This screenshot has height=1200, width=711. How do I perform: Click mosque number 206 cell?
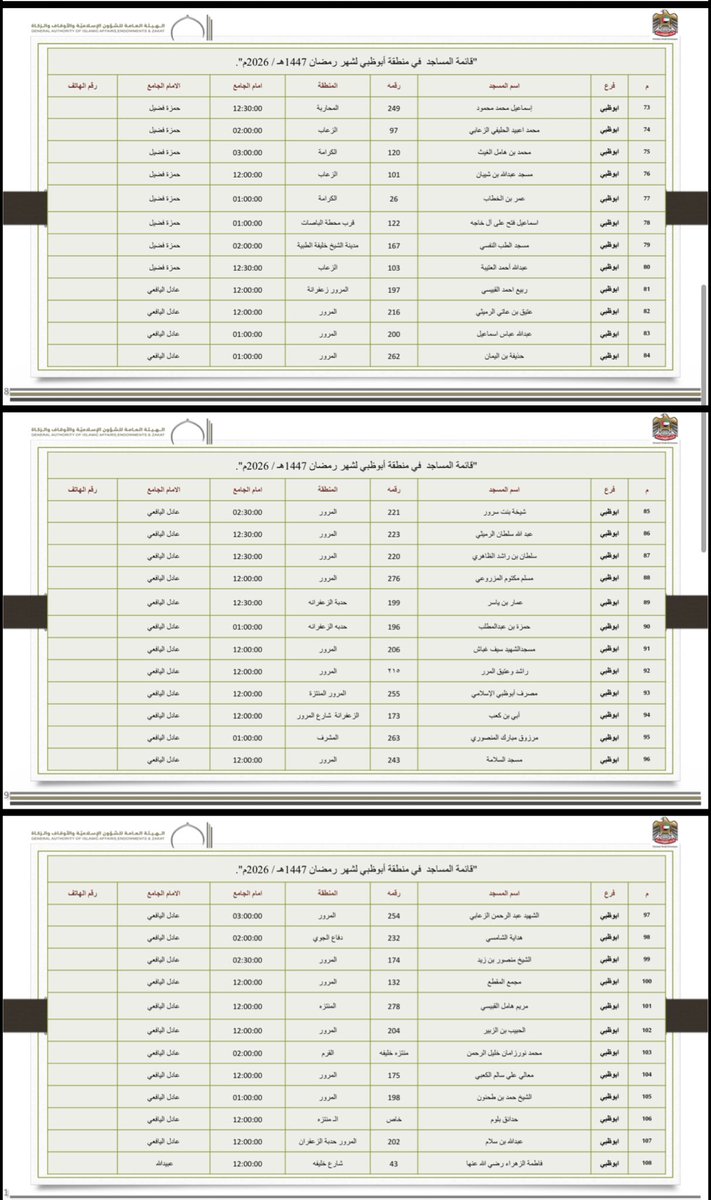[x=394, y=650]
